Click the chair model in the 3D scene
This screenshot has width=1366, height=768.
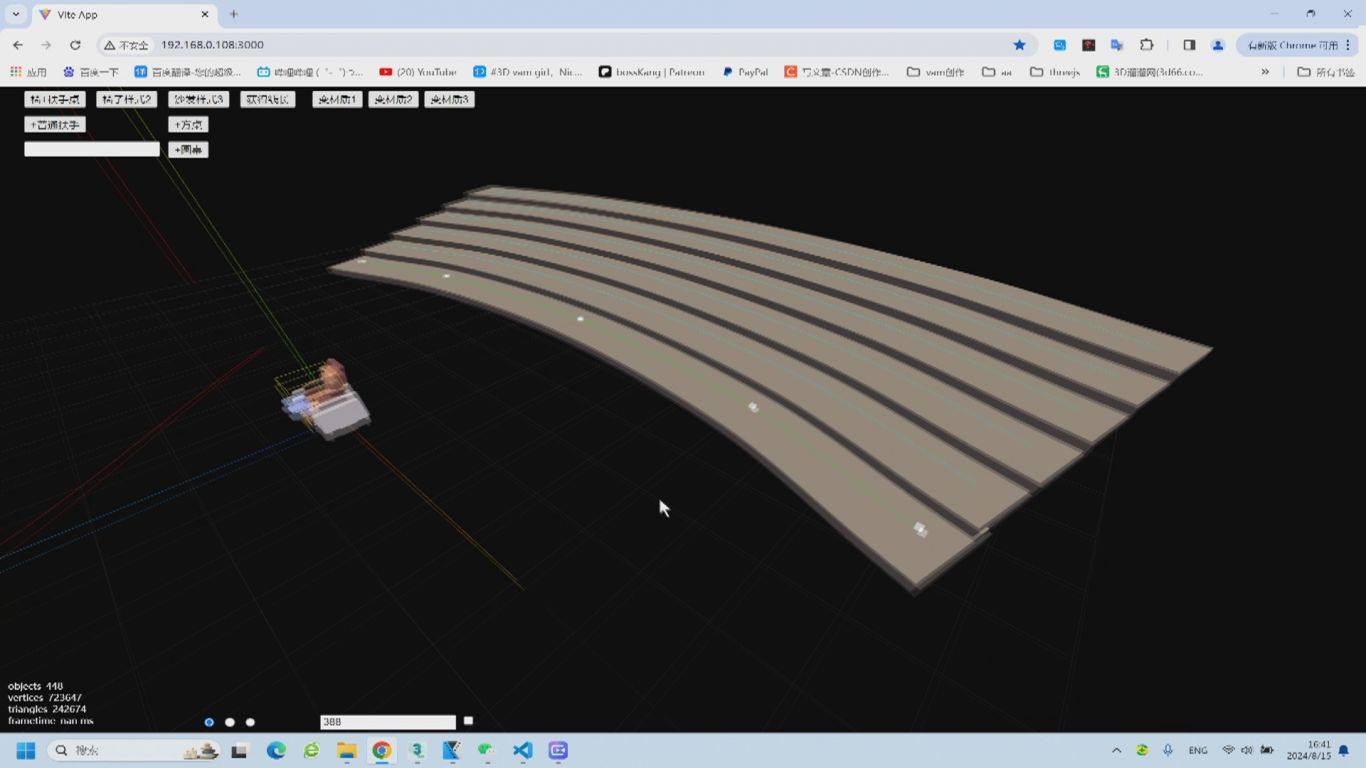[325, 400]
